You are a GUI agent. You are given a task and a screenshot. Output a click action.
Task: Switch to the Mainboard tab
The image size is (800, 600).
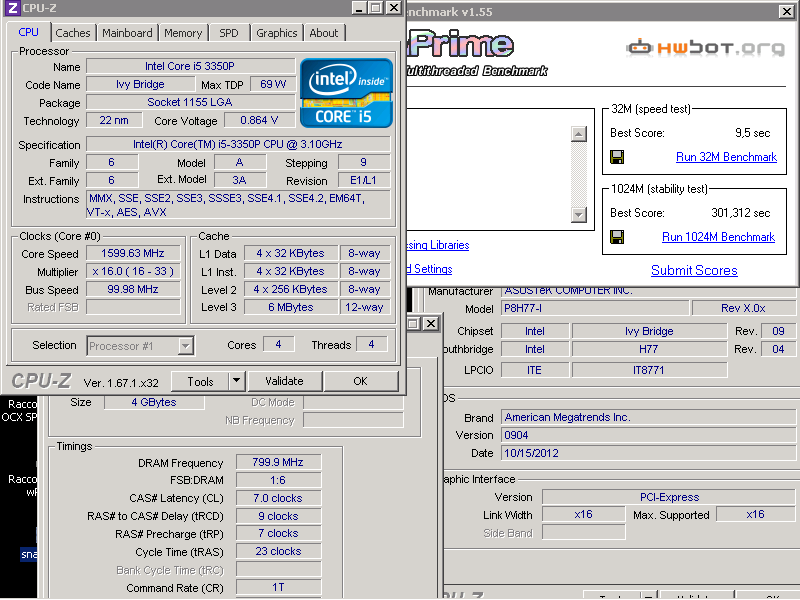[x=127, y=33]
